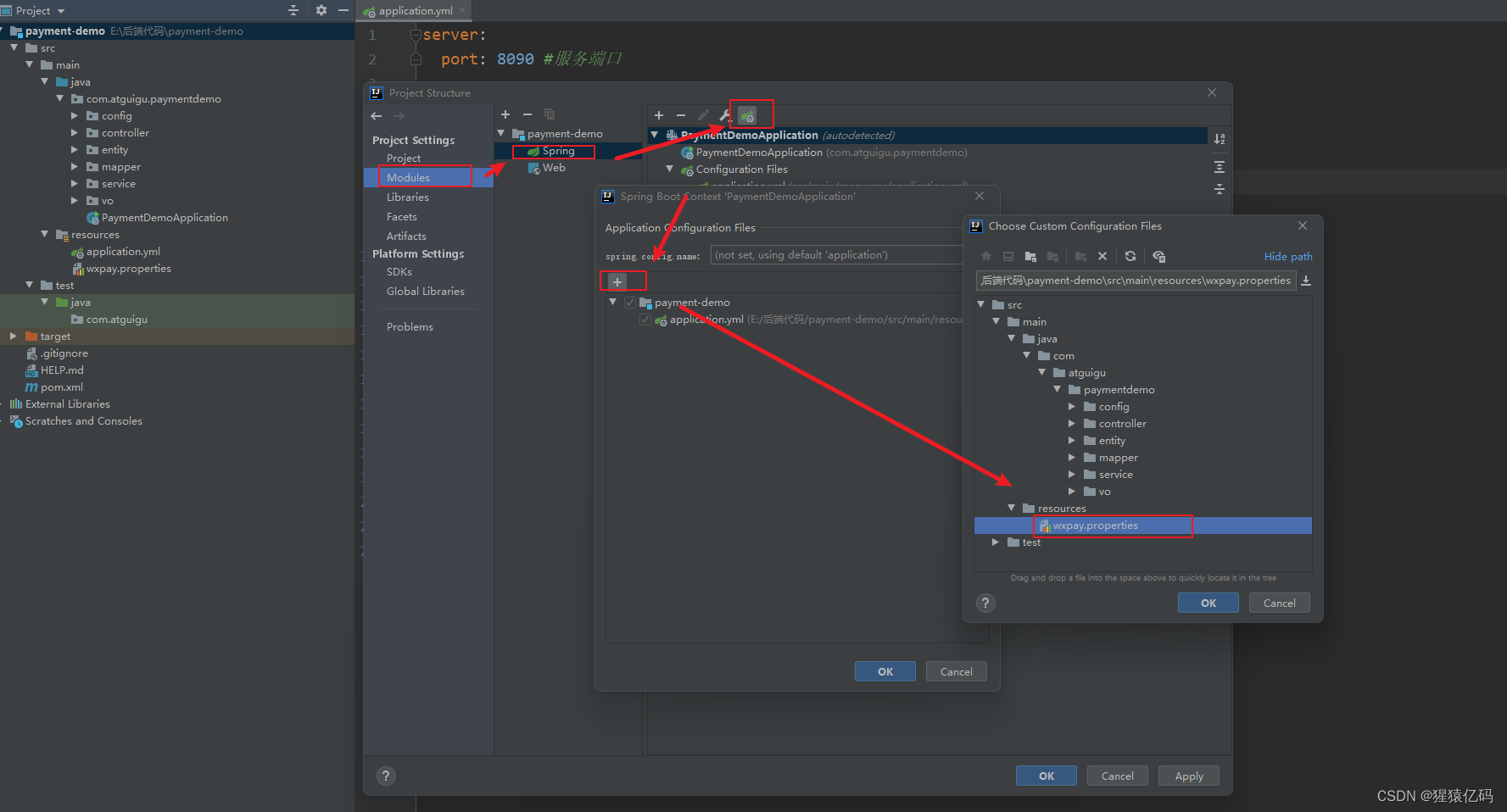
Task: Click the Collapse All icon at right edge
Action: pyautogui.click(x=1220, y=189)
